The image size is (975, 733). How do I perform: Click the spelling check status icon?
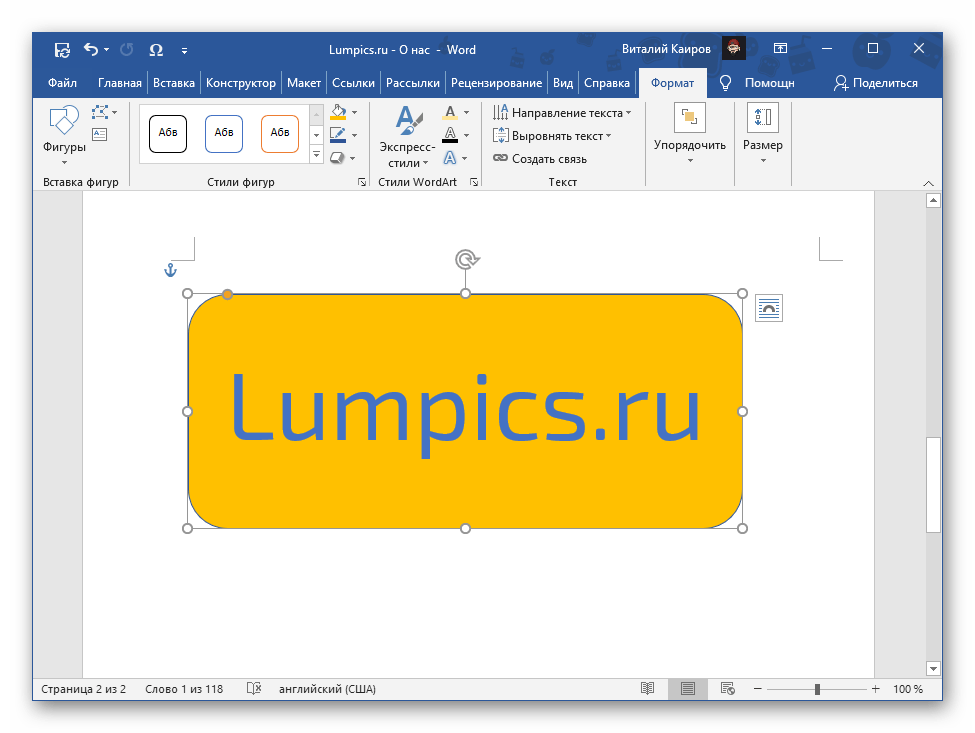(254, 688)
